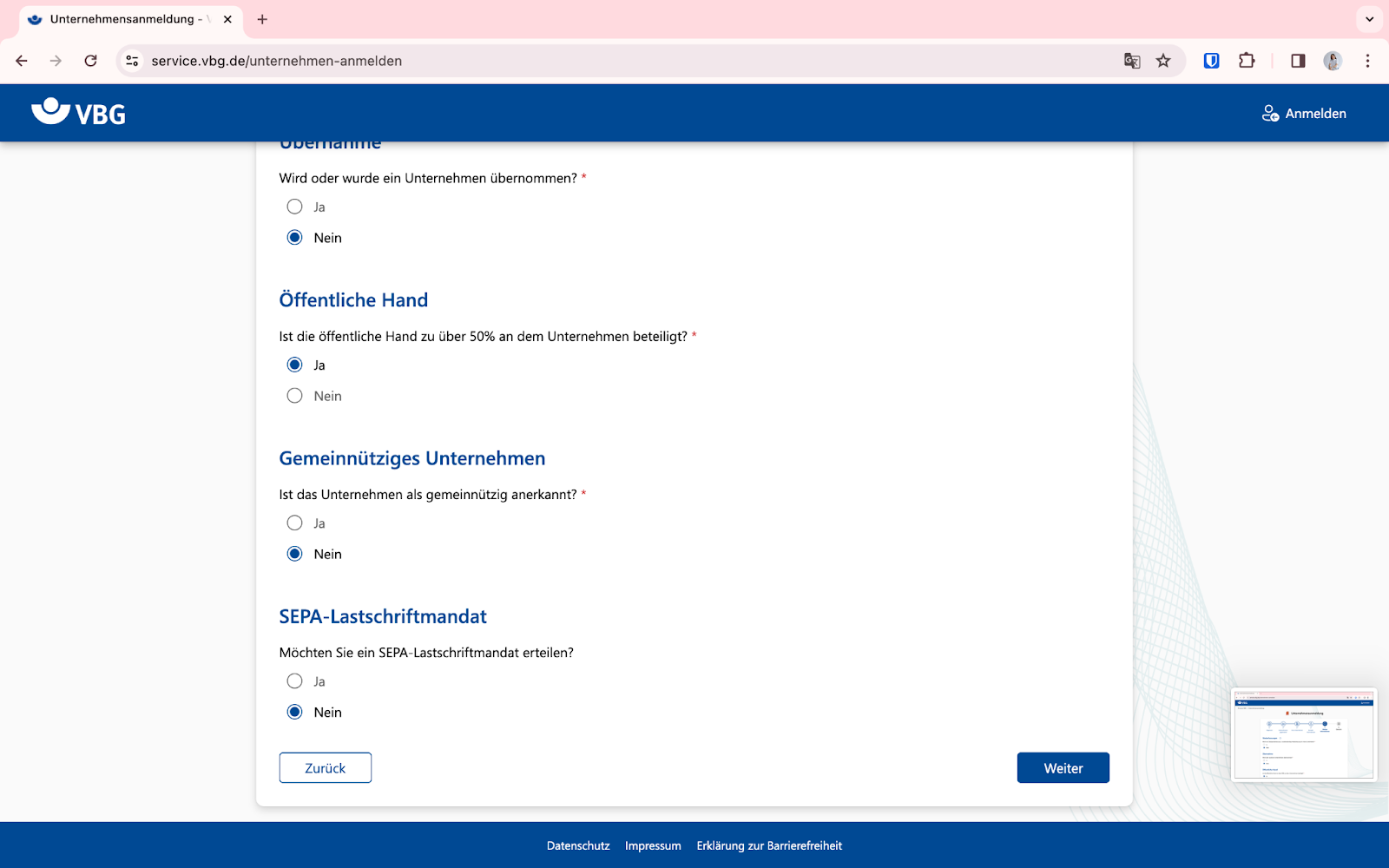Select Ja for öffentliche Hand beteiligt
This screenshot has width=1389, height=868.
click(295, 365)
